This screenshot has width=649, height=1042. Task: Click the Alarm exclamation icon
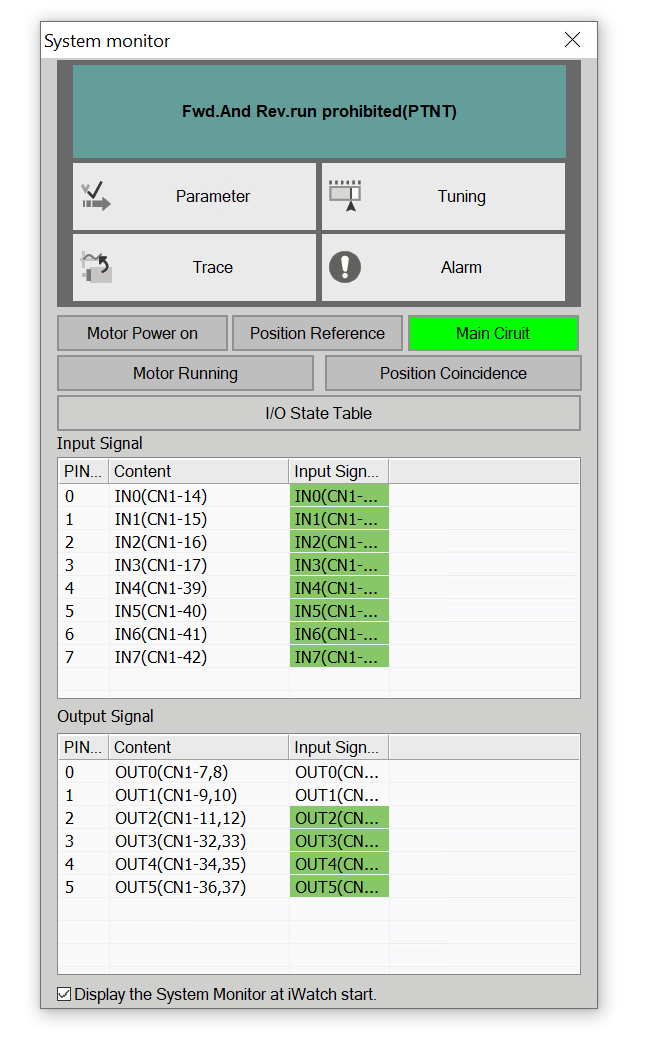click(x=345, y=267)
